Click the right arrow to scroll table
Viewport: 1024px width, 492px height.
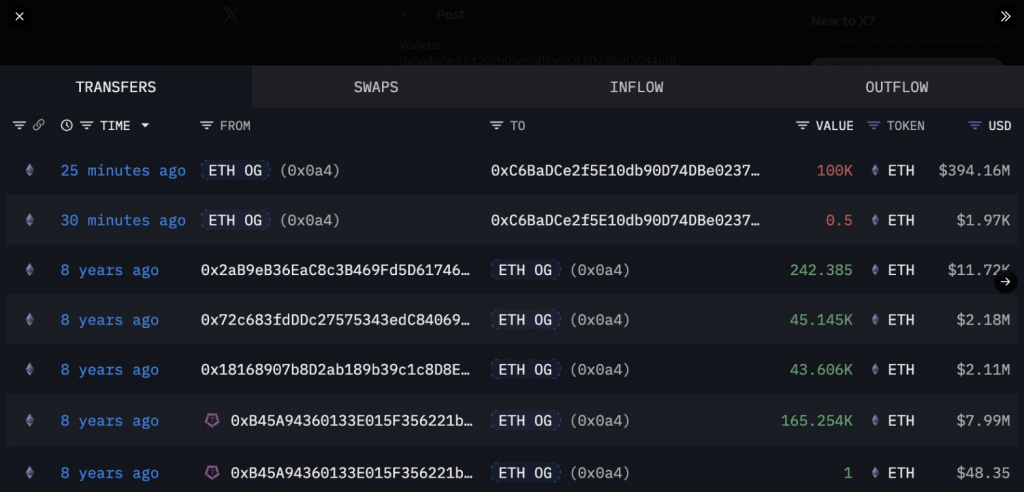point(1004,283)
